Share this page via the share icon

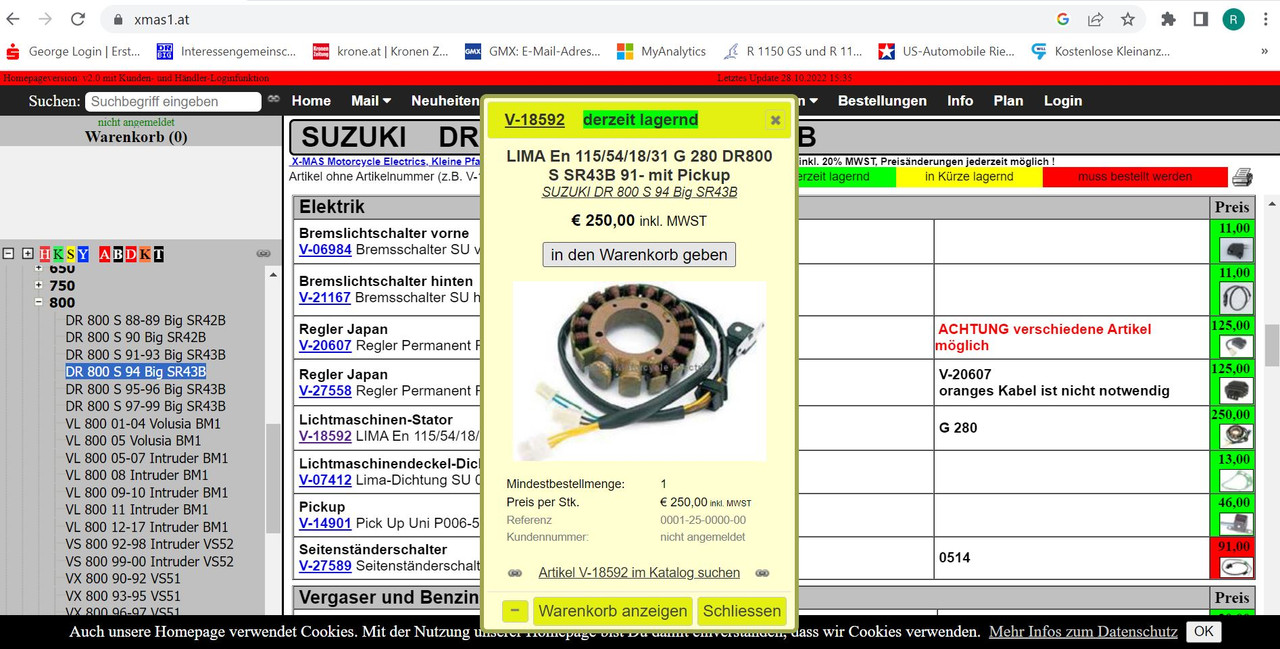click(x=1096, y=19)
